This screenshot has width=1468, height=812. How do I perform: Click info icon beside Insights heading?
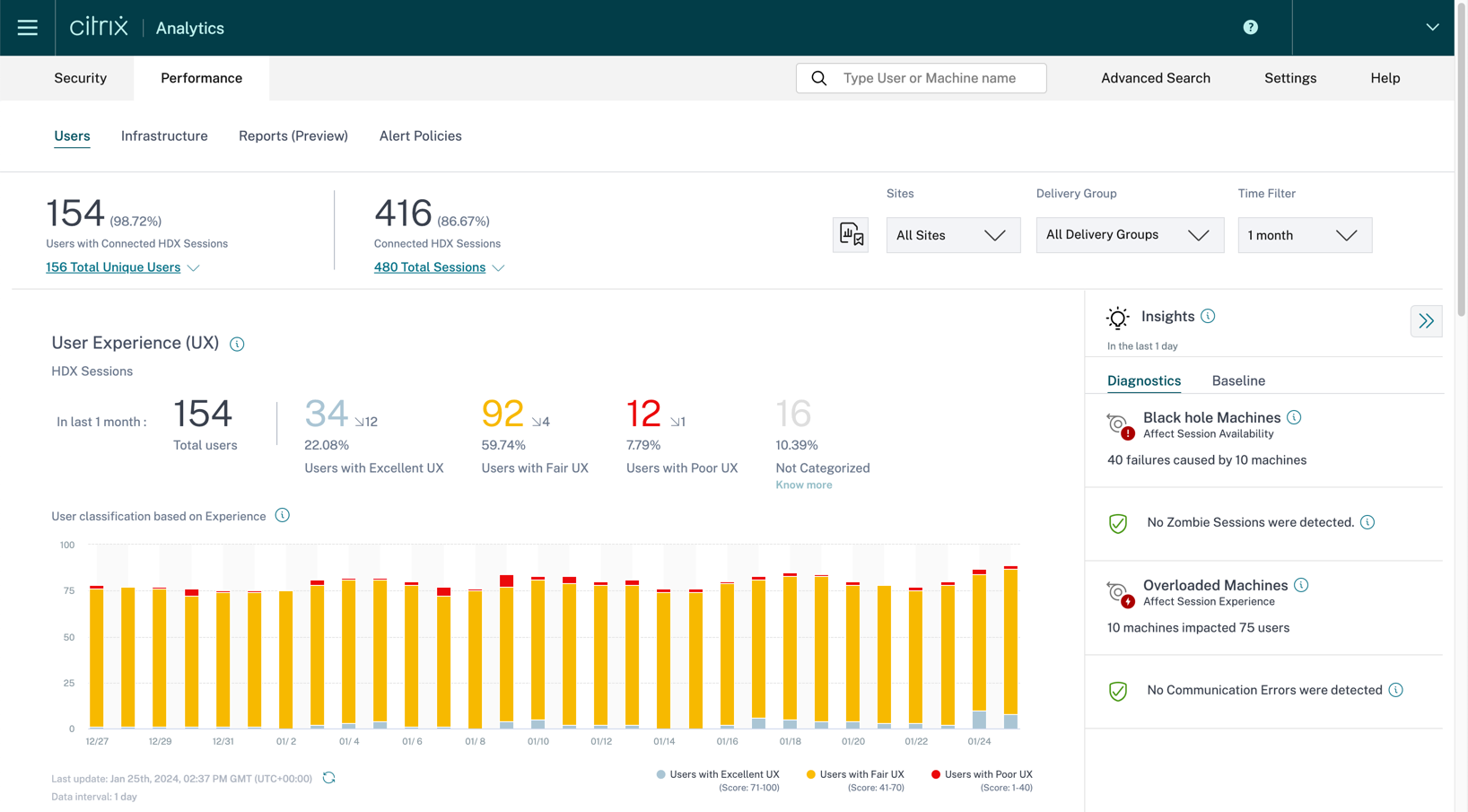tap(1208, 316)
